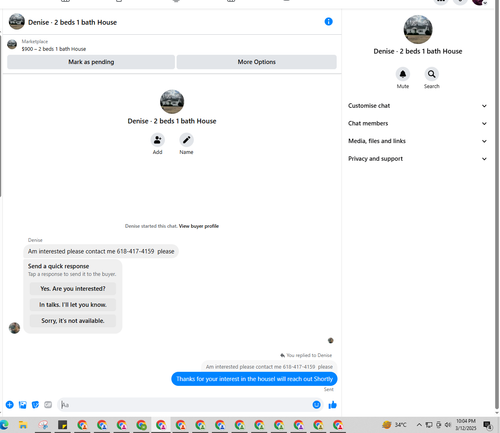Click the '$900 – 2 beds 1 bath House' listing text
The image size is (500, 433).
(54, 49)
